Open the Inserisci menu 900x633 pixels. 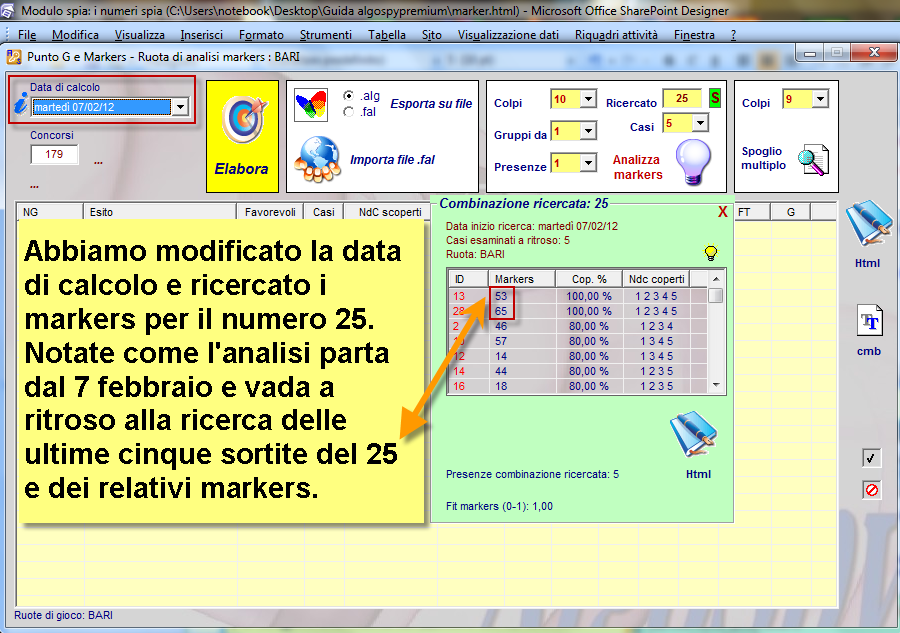(x=201, y=35)
